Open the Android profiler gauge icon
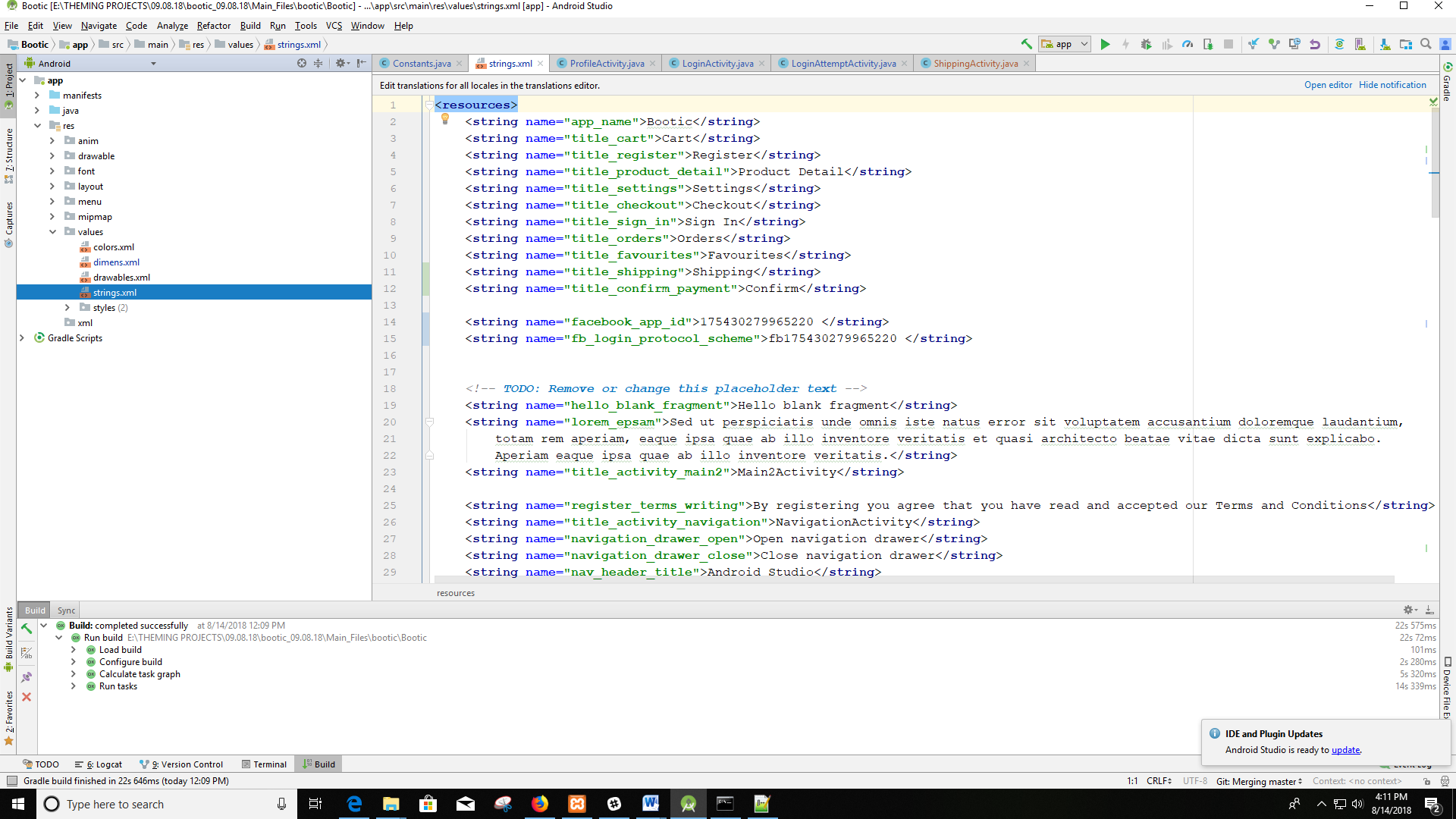The height and width of the screenshot is (819, 1456). (1188, 44)
